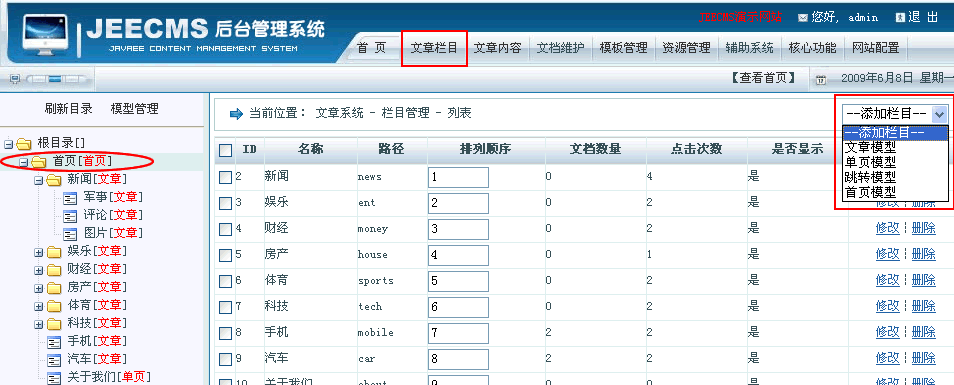Screen dimensions: 954x385
Task: Open the 核心功能 tab
Action: click(812, 48)
